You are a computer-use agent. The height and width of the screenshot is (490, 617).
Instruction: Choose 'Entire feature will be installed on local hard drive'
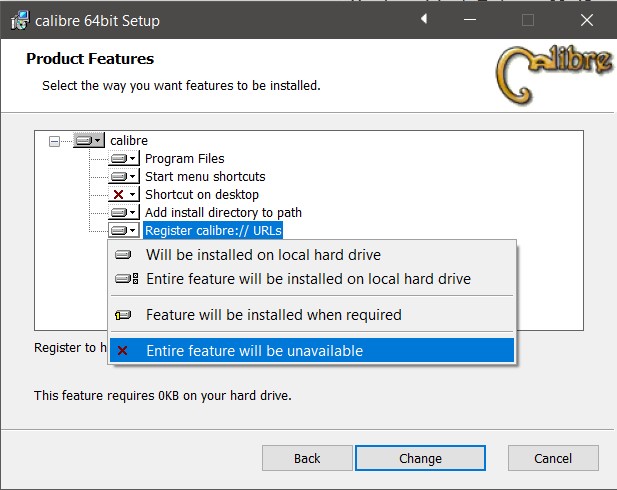308,279
